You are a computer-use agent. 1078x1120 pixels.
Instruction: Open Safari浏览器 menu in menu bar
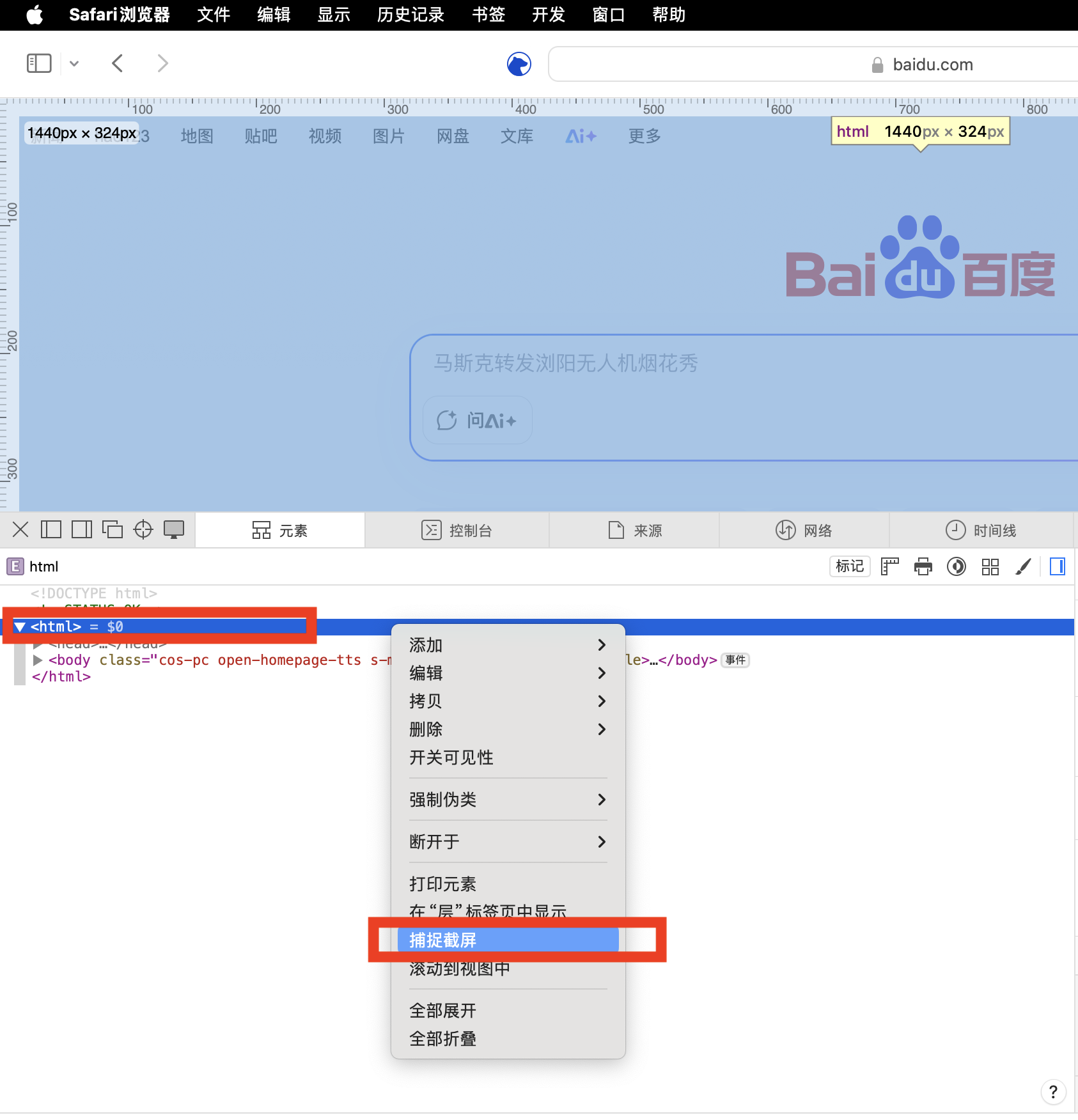pos(119,14)
